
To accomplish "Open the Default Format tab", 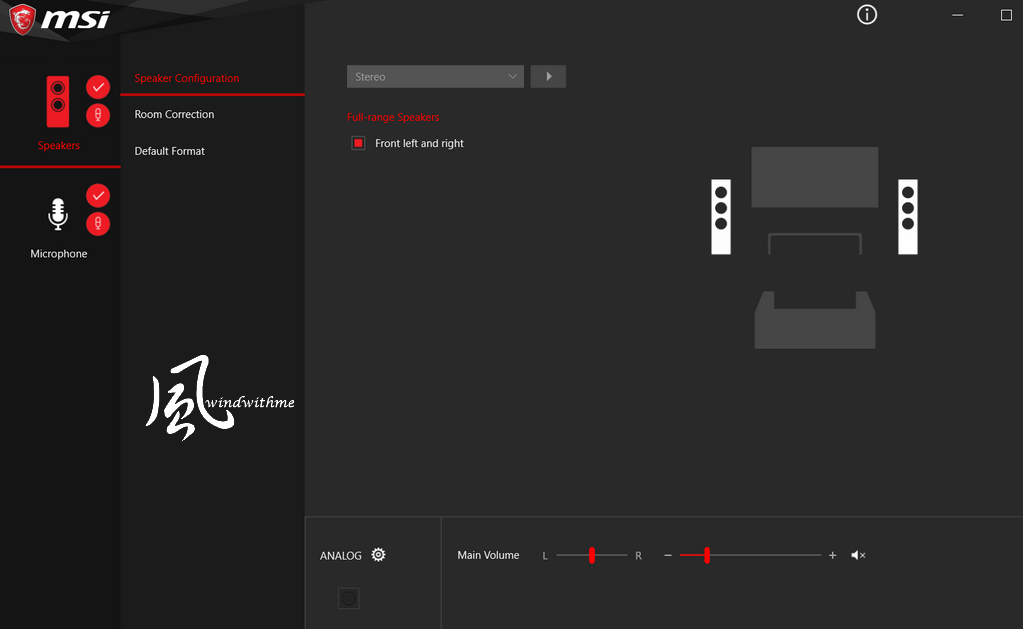I will point(170,151).
